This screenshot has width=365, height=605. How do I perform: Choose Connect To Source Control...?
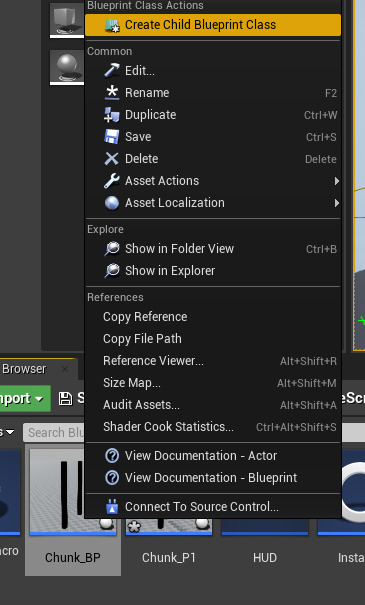[213, 507]
